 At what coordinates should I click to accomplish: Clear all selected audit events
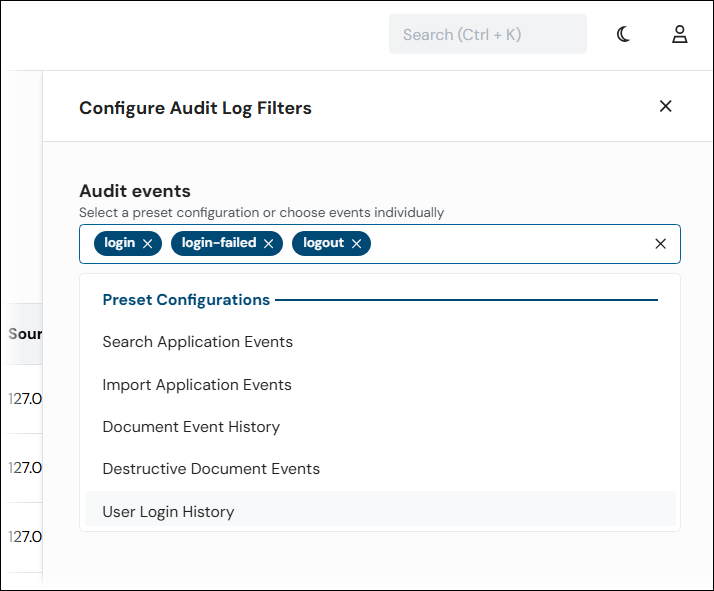point(660,244)
